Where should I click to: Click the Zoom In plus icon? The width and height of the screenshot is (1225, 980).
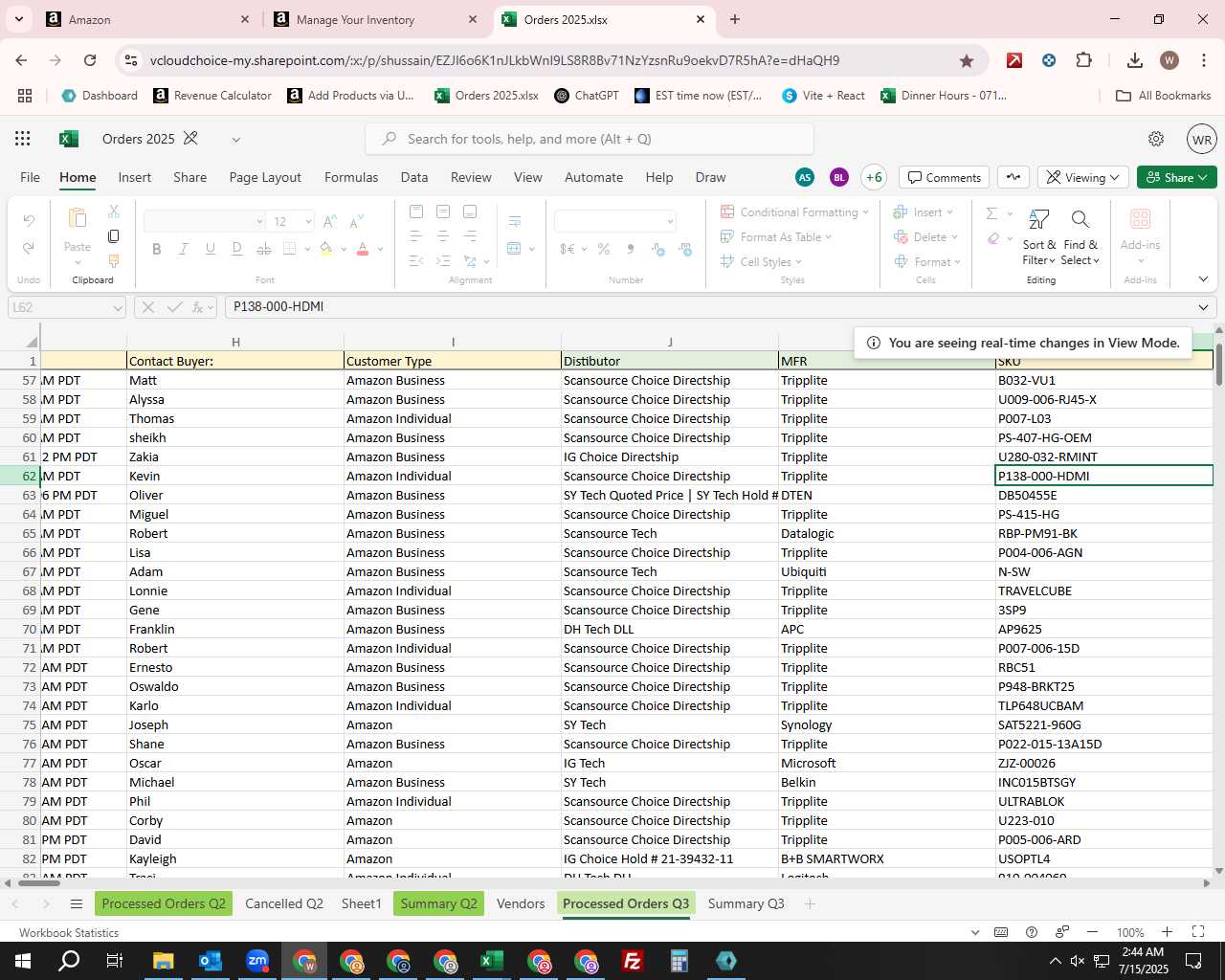coord(1167,932)
